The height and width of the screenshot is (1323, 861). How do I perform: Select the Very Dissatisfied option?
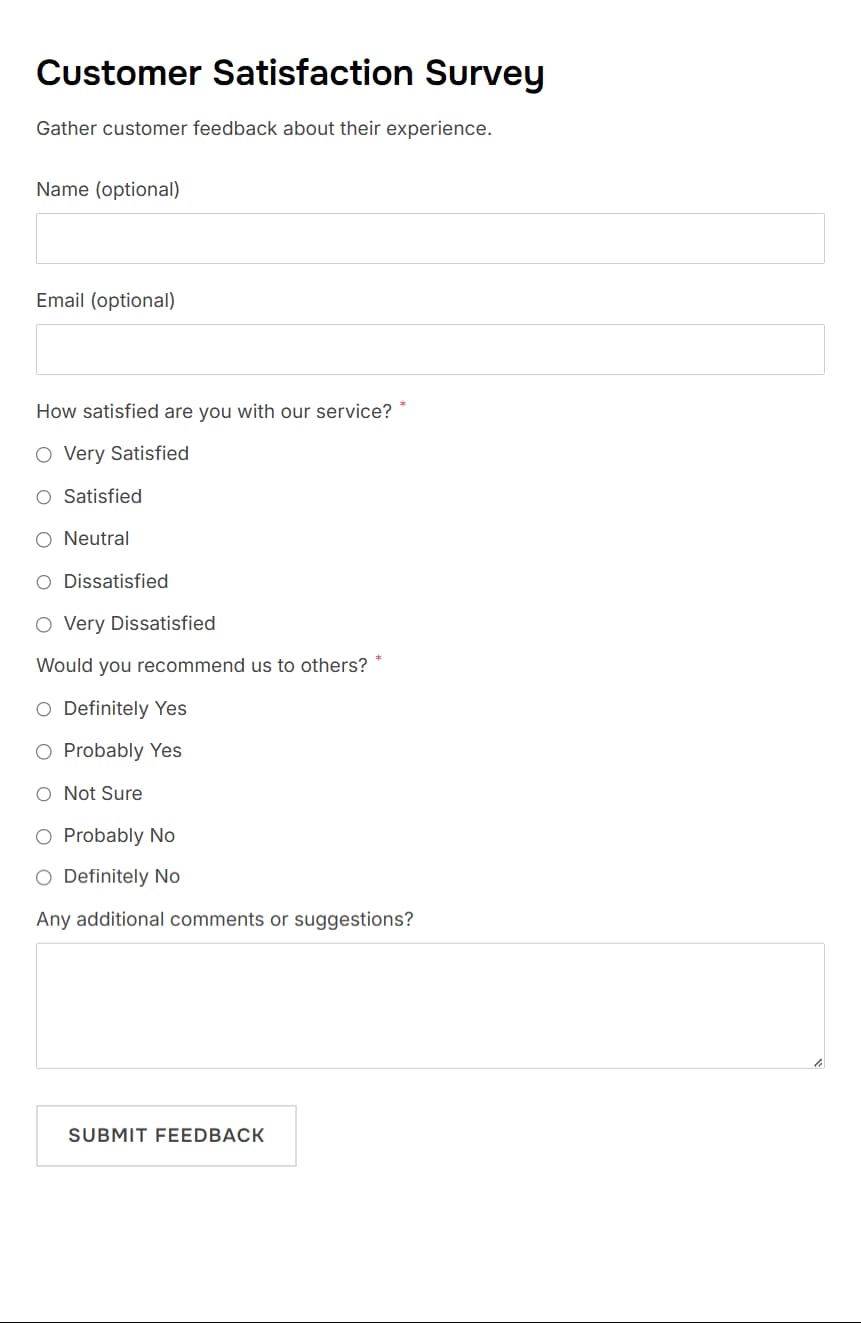44,624
